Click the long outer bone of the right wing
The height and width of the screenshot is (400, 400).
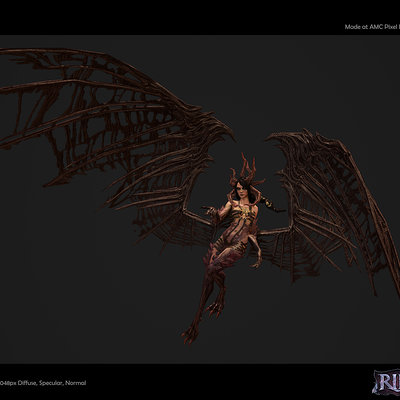coord(370,213)
